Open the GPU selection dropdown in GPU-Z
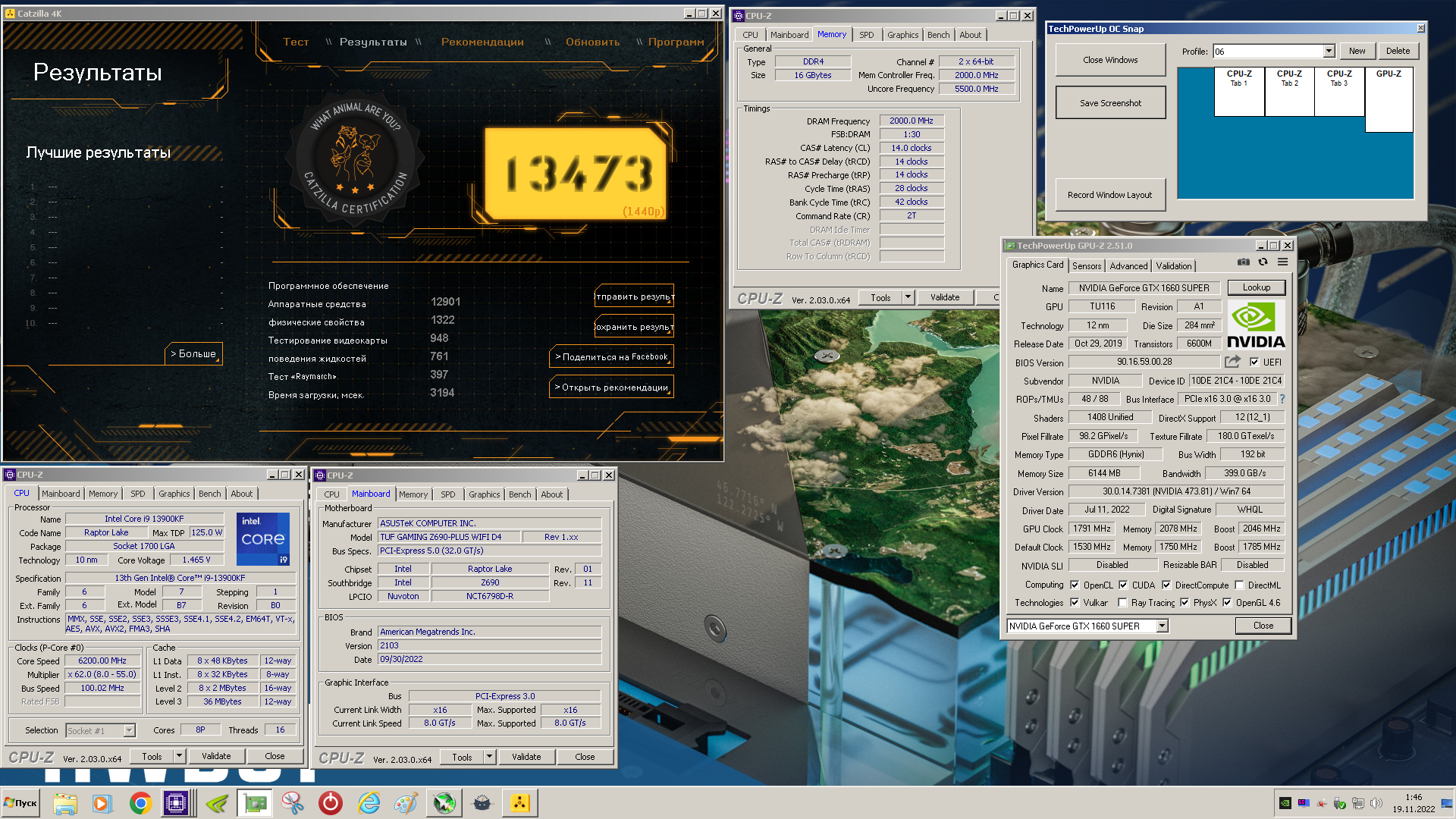 click(x=1162, y=626)
